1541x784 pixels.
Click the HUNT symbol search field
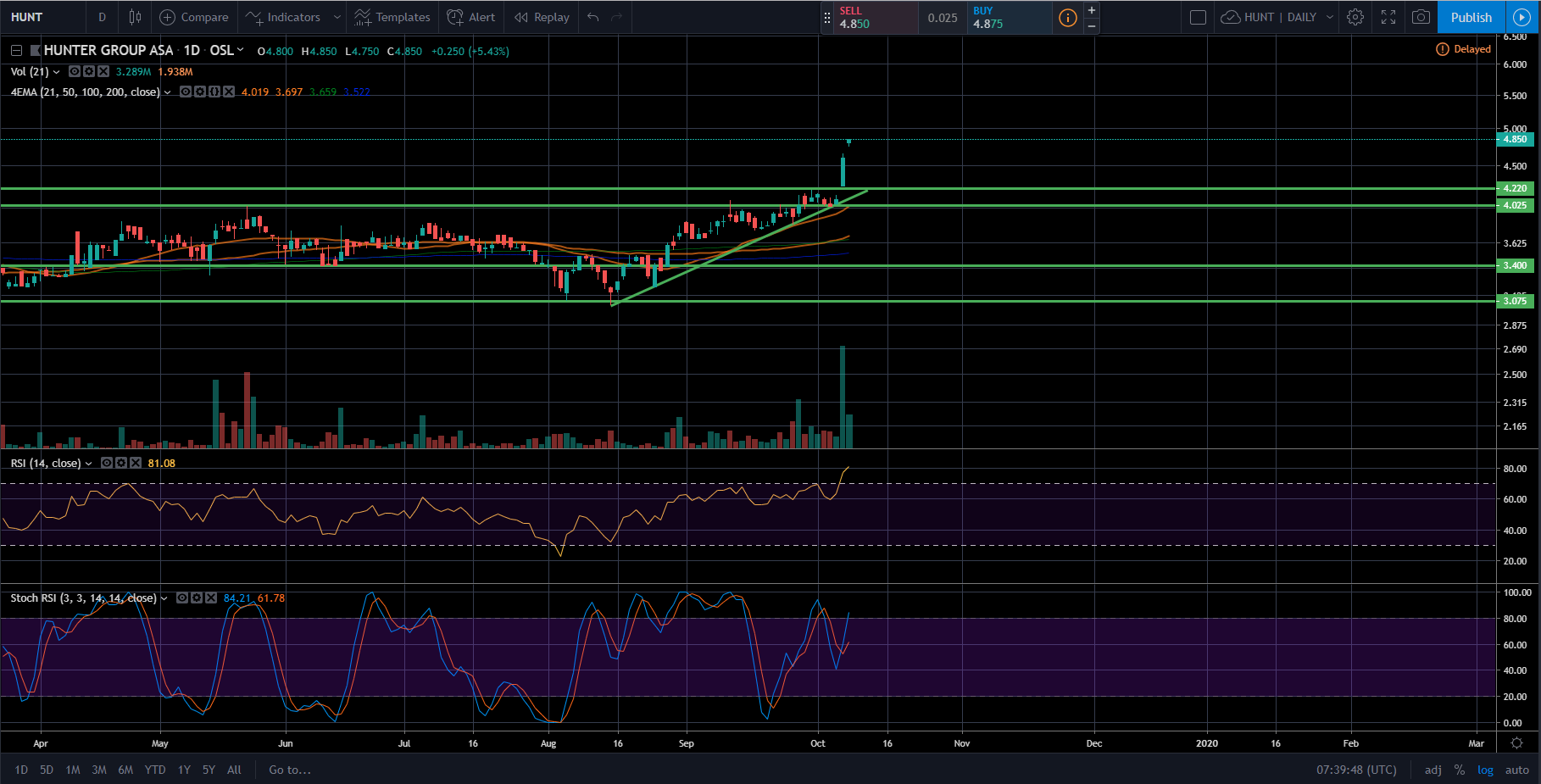coord(42,17)
